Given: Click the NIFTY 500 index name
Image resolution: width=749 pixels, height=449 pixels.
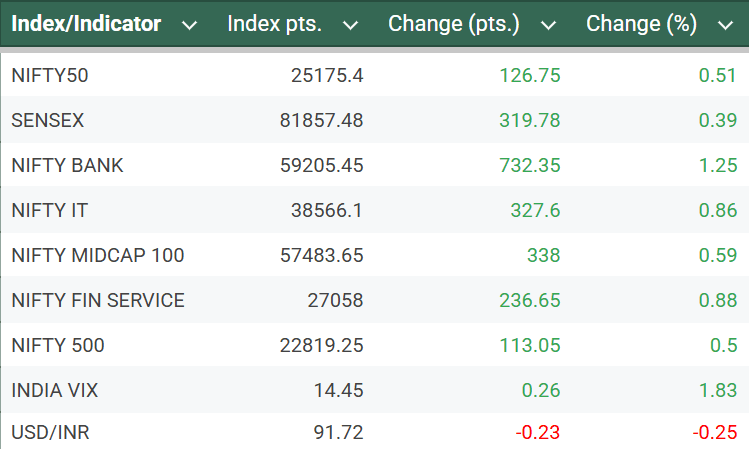Looking at the screenshot, I should (x=58, y=346).
